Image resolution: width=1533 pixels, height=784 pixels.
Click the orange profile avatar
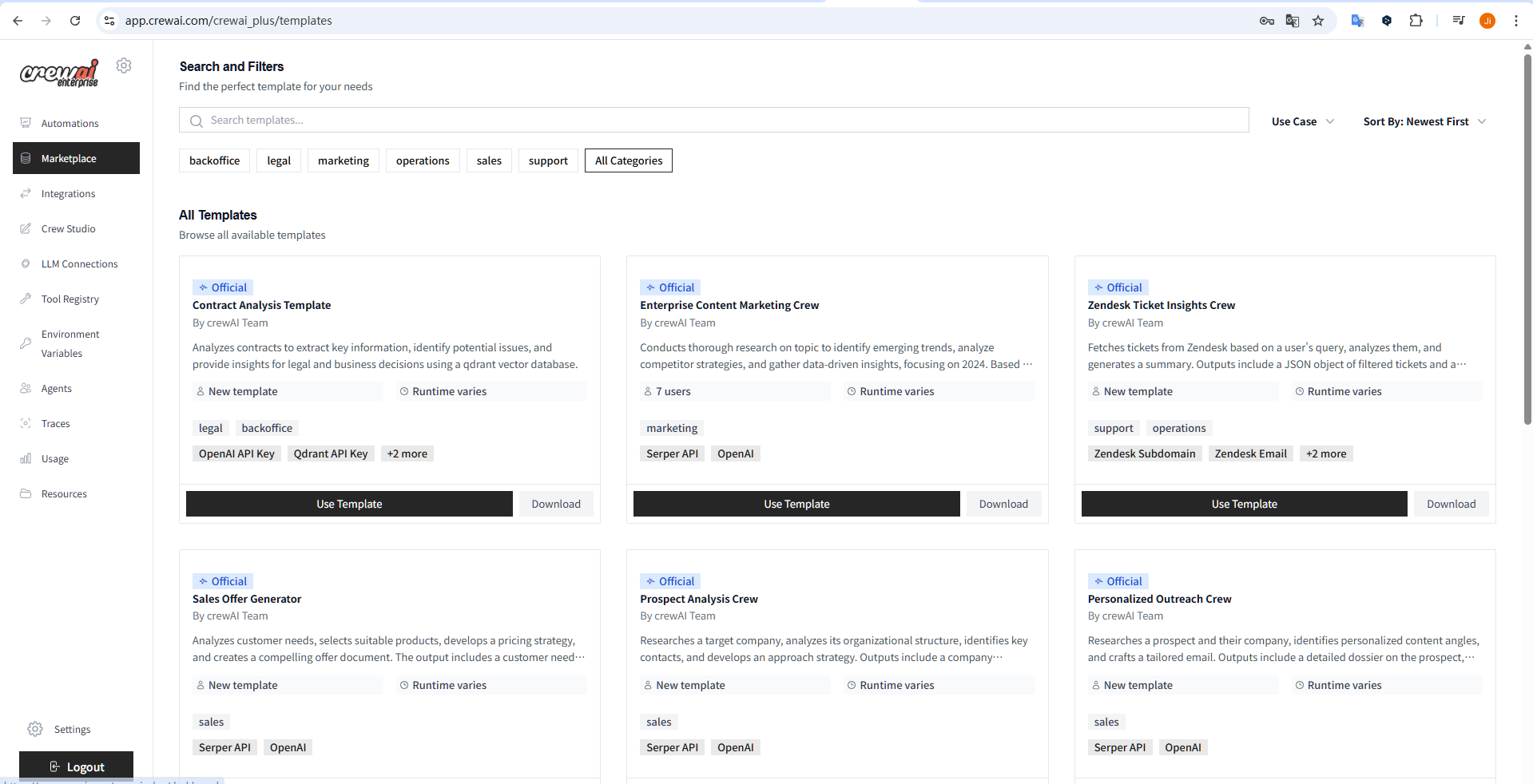(1487, 21)
